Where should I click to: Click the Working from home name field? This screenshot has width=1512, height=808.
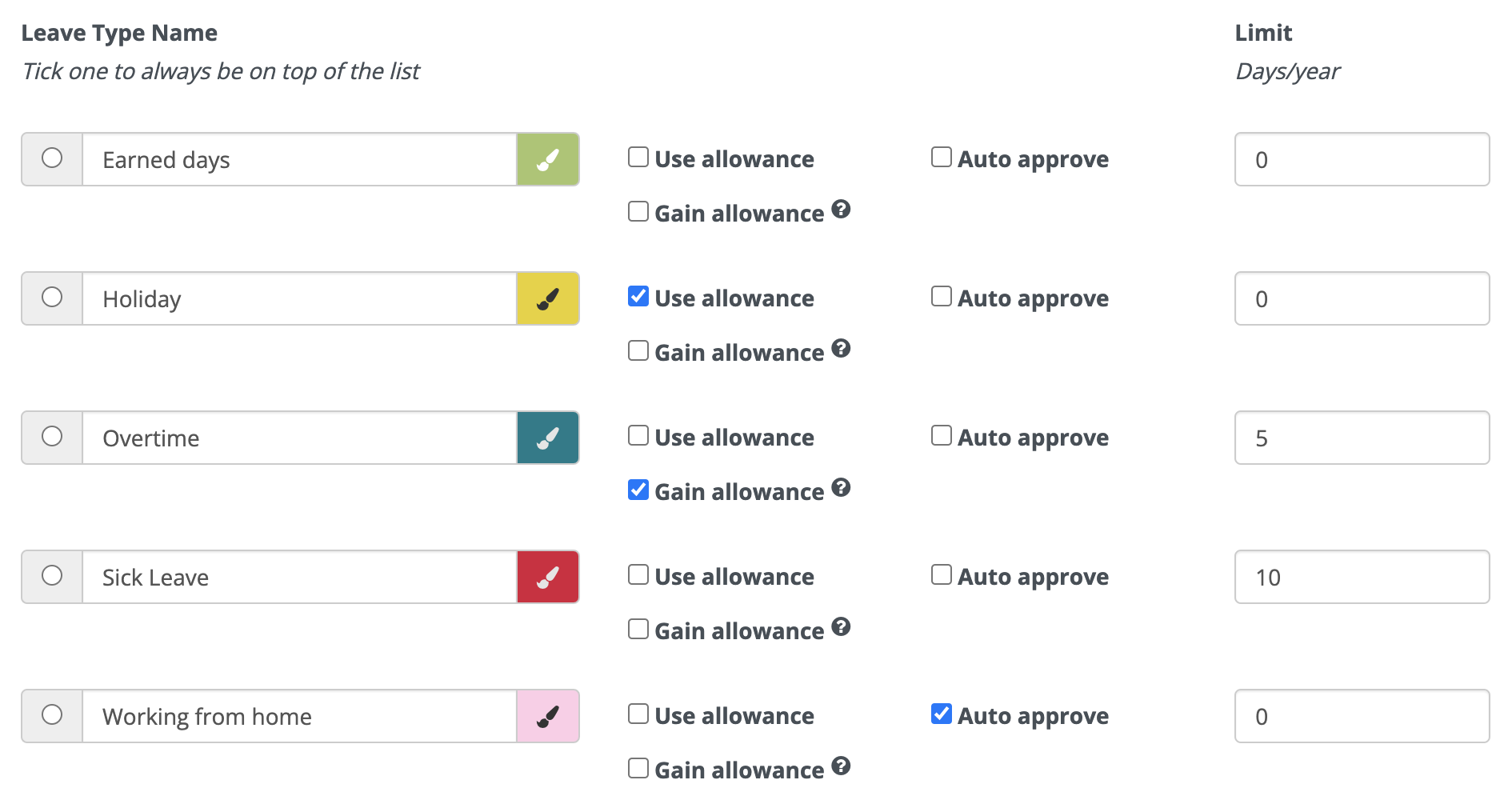coord(299,717)
